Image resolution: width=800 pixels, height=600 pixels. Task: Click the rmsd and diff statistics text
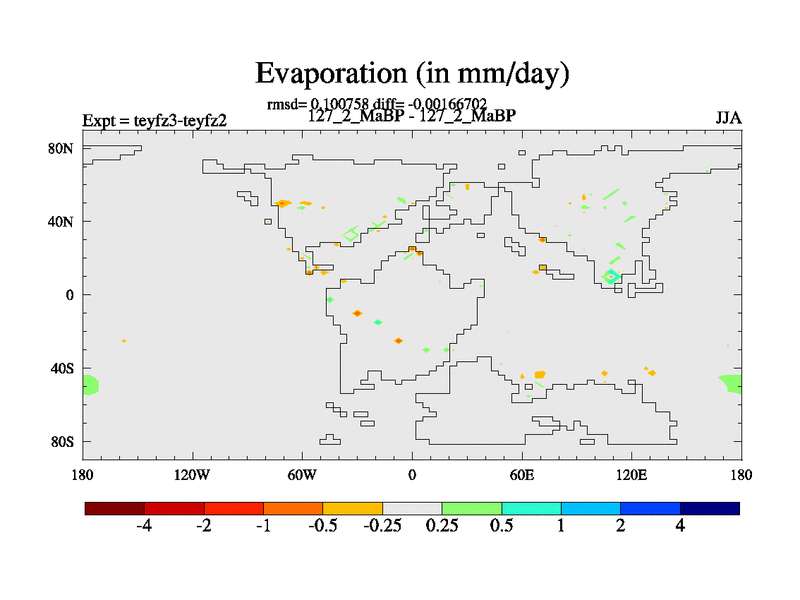click(x=377, y=103)
